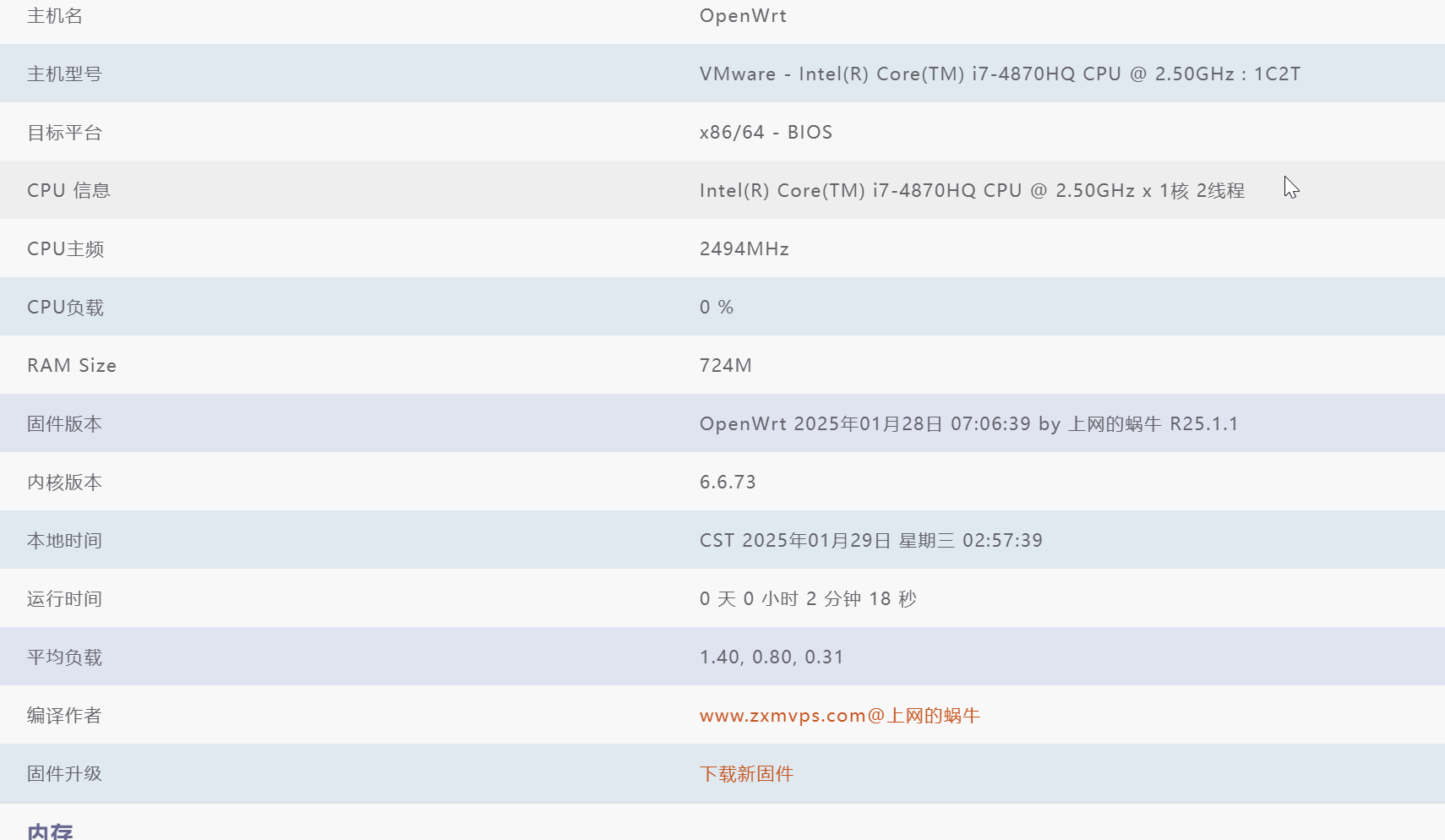Click the 固件升级 label
The height and width of the screenshot is (840, 1445).
(x=64, y=774)
